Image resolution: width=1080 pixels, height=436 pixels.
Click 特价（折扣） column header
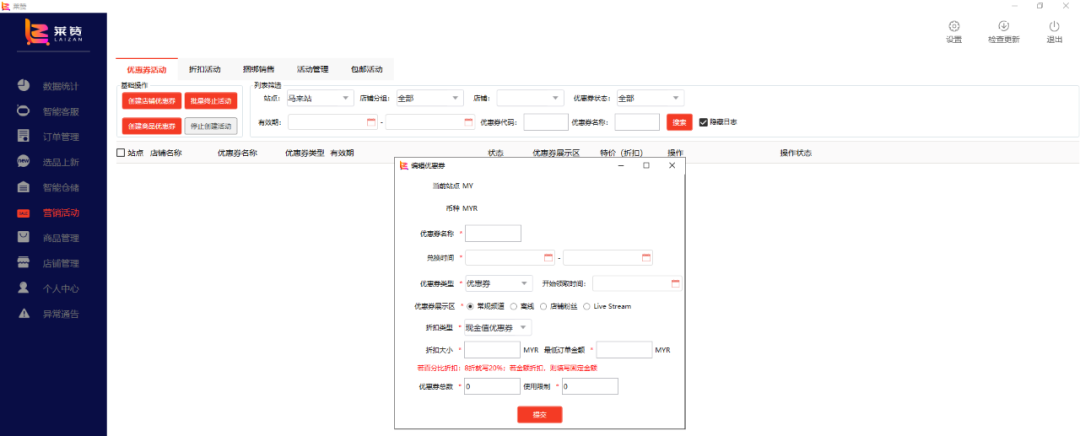tap(621, 153)
